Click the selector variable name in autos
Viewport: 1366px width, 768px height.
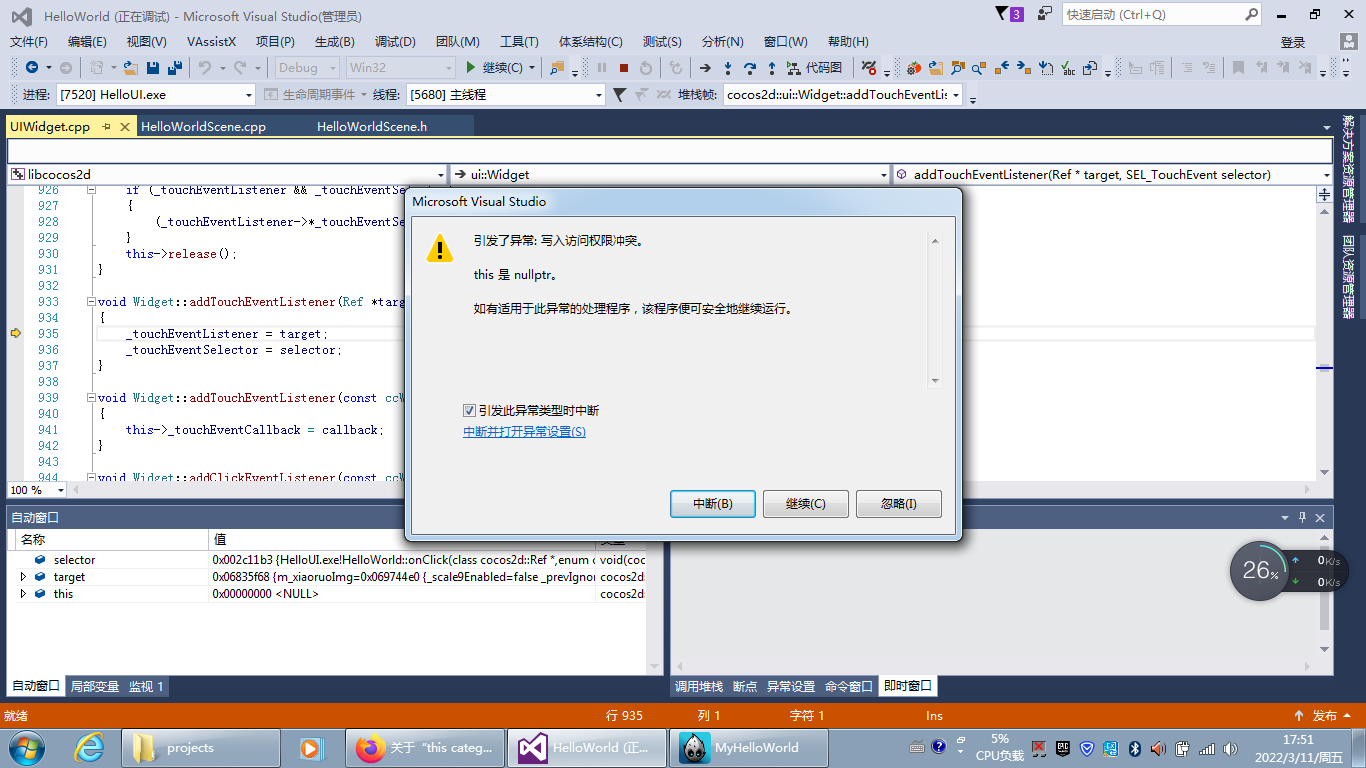[x=75, y=560]
